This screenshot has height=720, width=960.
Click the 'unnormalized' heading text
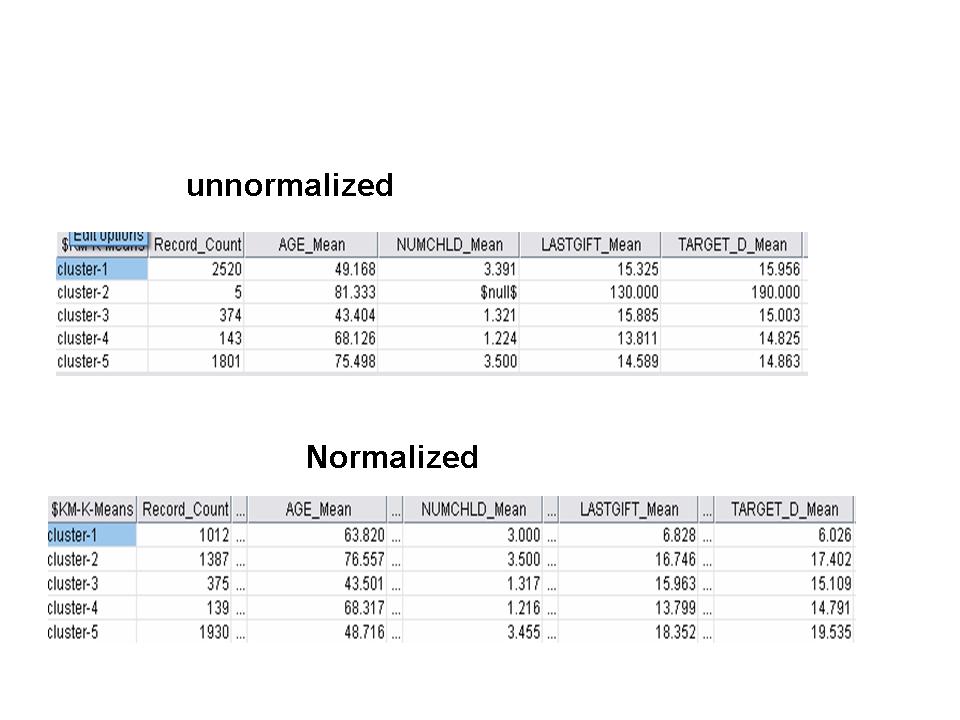290,186
